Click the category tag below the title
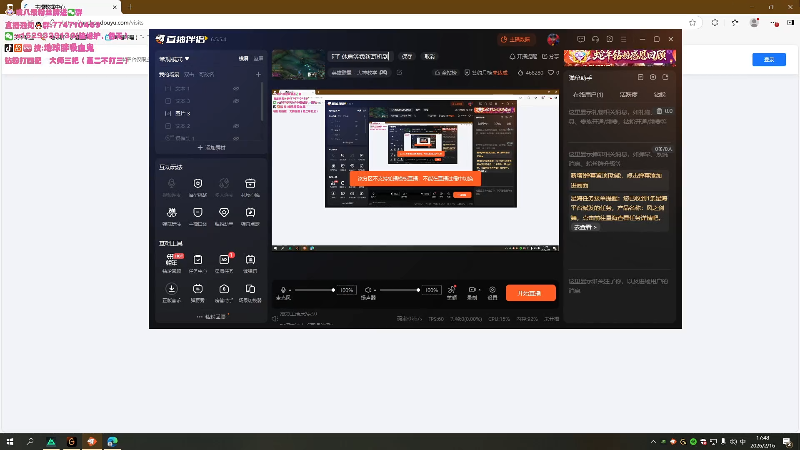The height and width of the screenshot is (450, 800). click(359, 73)
